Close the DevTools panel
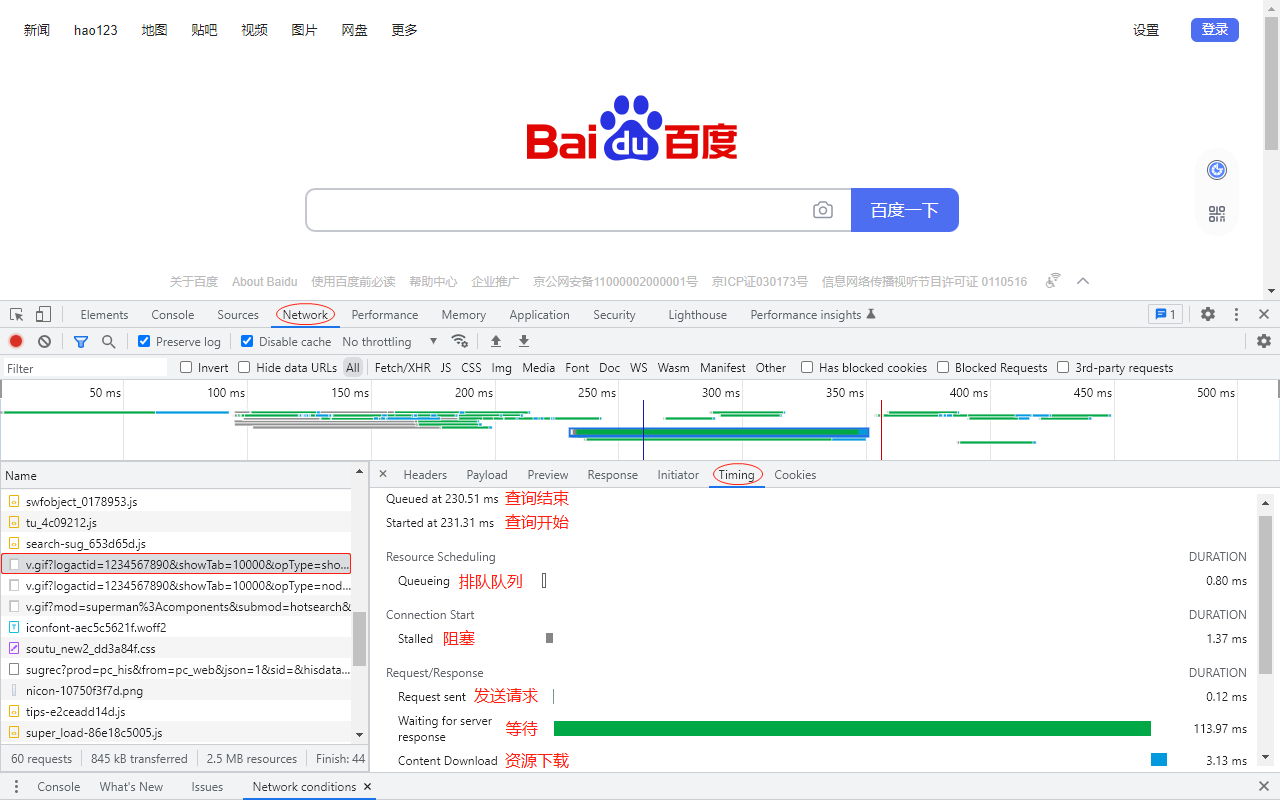Image resolution: width=1280 pixels, height=800 pixels. pos(1264,314)
